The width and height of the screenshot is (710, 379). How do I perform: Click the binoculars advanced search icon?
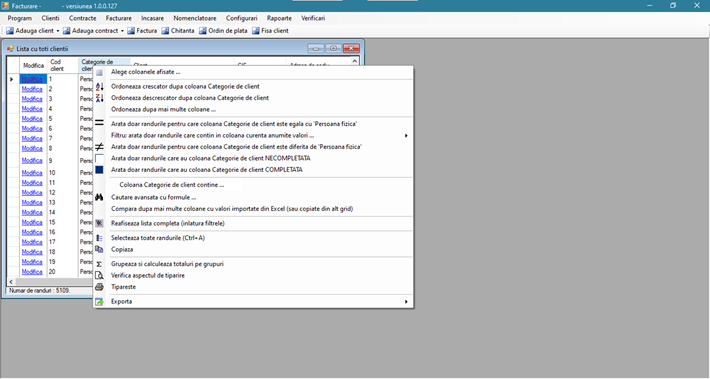tap(100, 197)
